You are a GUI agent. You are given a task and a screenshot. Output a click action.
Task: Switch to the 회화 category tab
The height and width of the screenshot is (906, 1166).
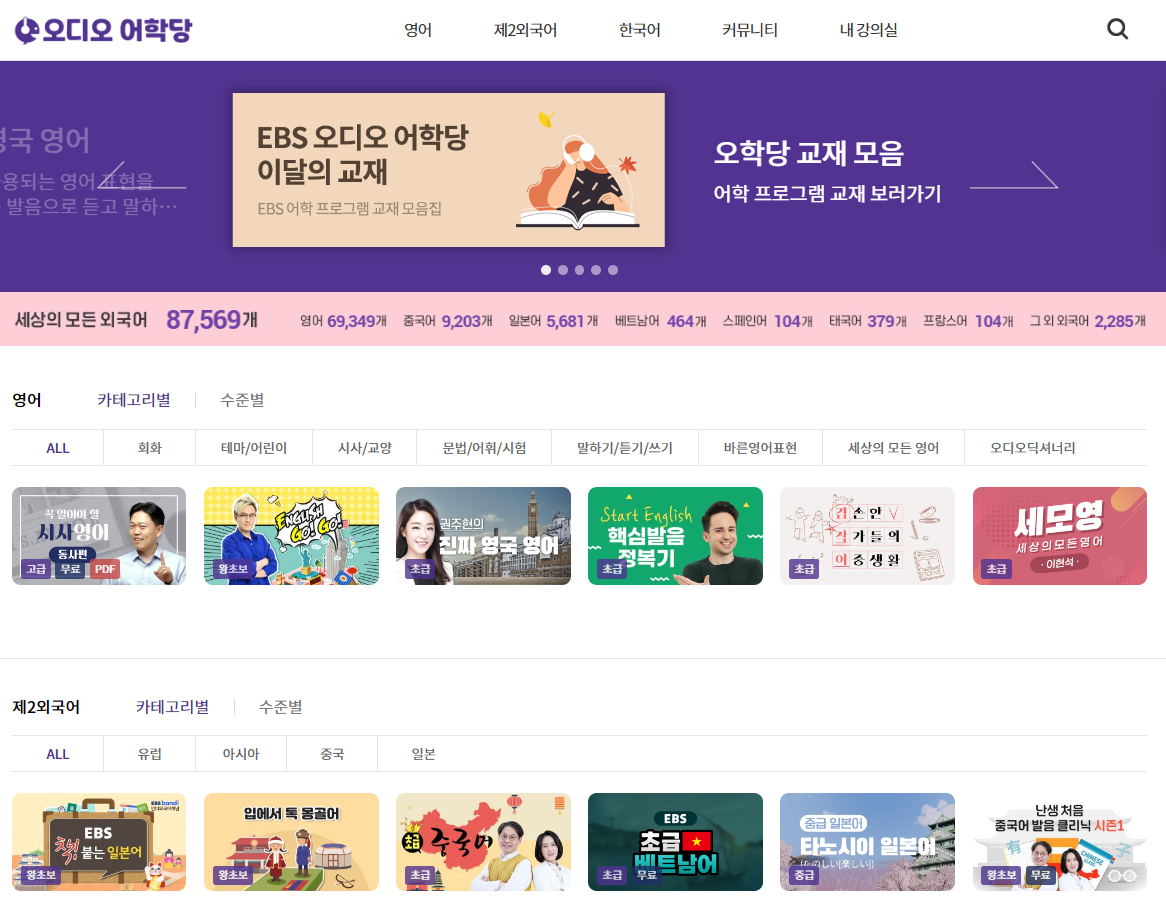tap(149, 447)
